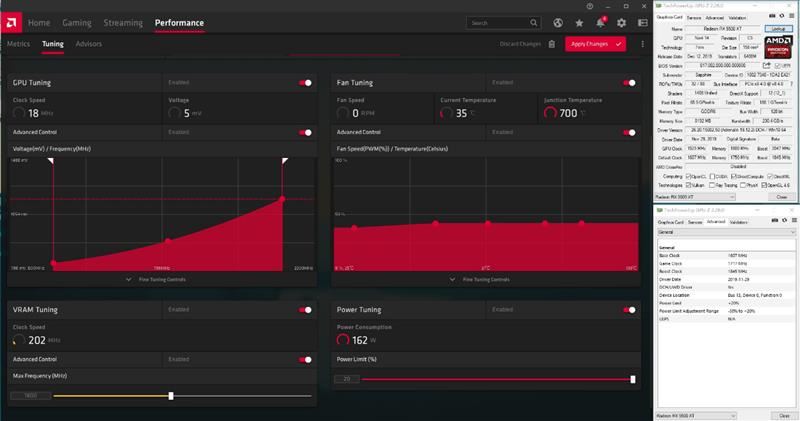Click the screenshot camera icon in lower GPU-Z
This screenshot has width=800, height=421.
point(774,220)
